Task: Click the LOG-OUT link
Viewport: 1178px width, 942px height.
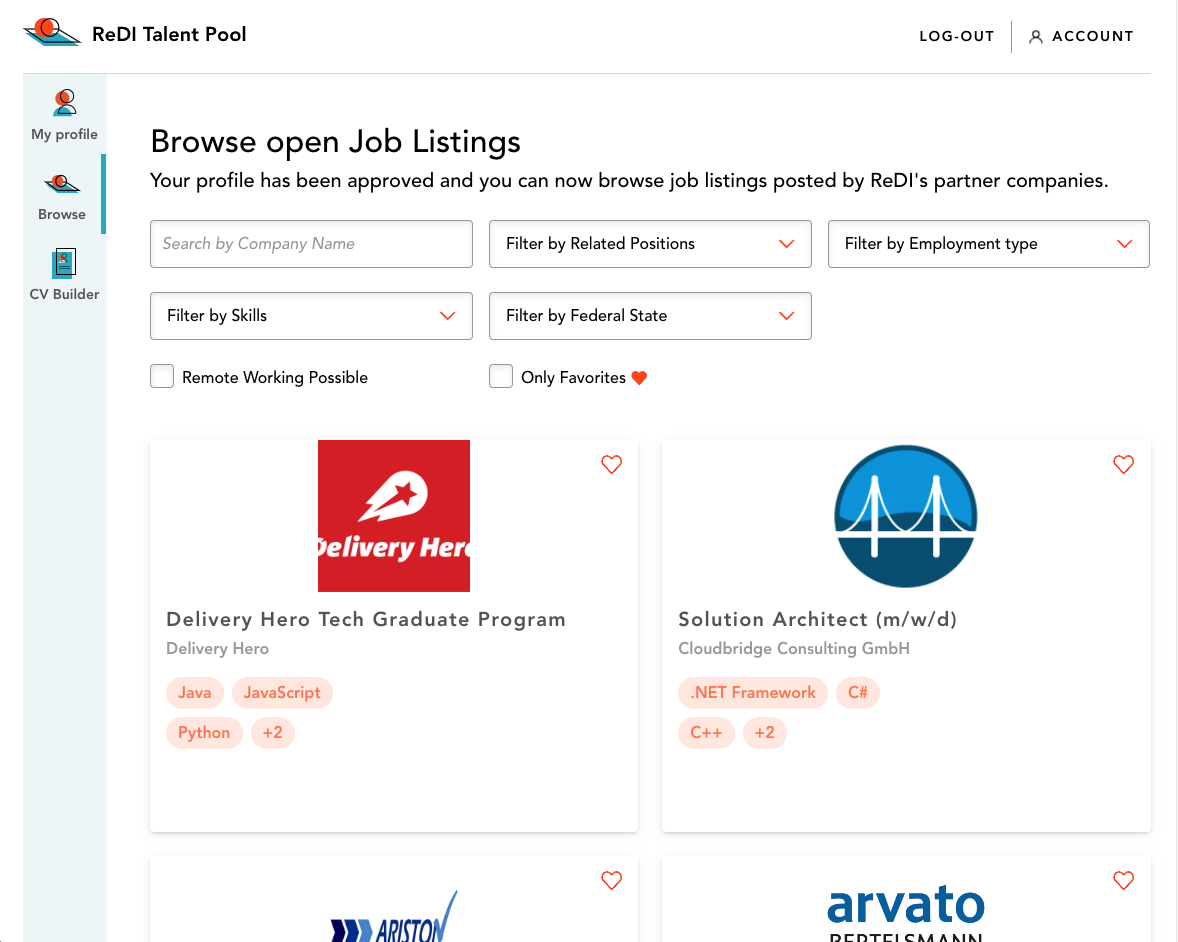Action: [x=956, y=36]
